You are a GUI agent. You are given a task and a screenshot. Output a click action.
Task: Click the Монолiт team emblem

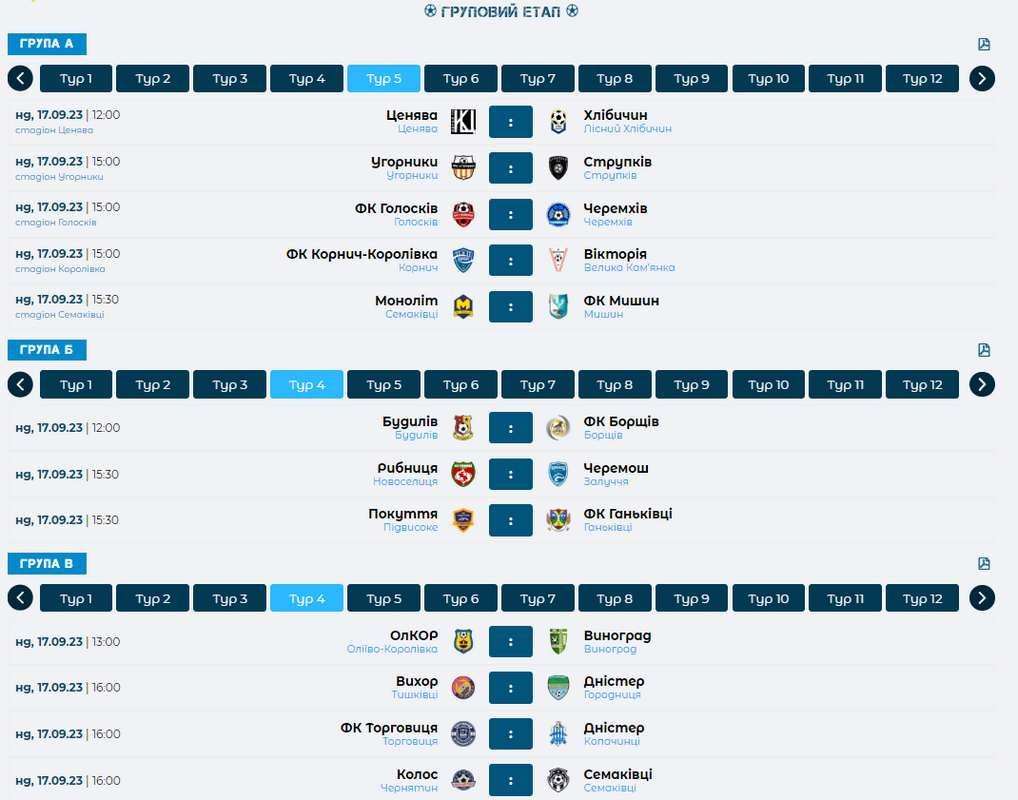tap(463, 307)
